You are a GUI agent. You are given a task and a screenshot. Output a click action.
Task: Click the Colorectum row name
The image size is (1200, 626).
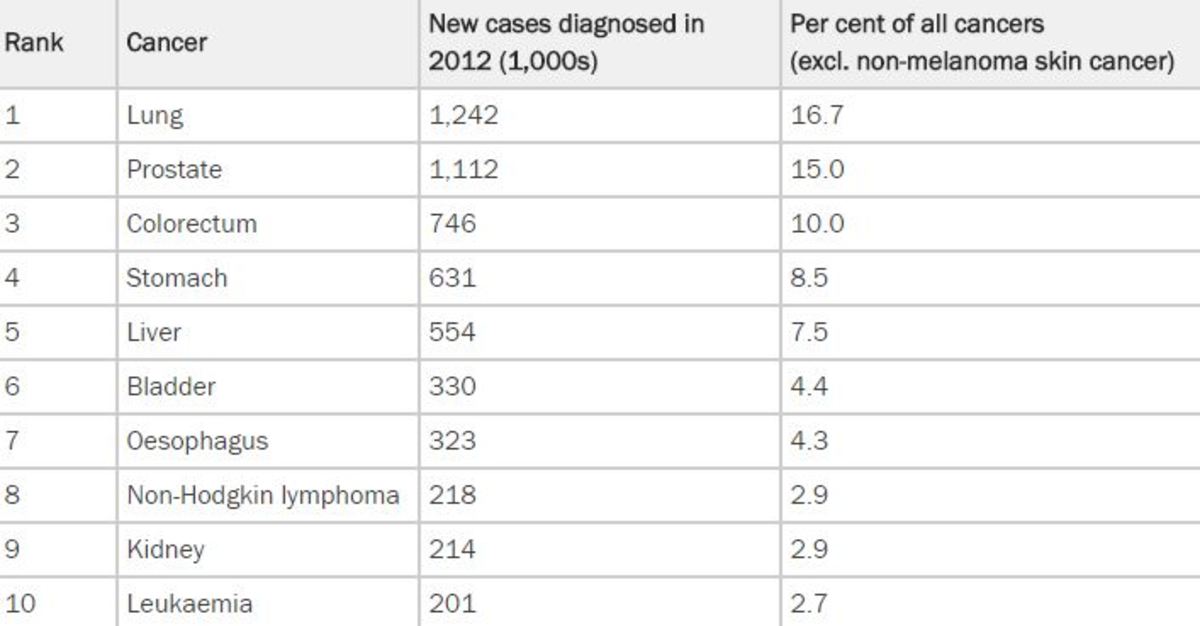(191, 223)
